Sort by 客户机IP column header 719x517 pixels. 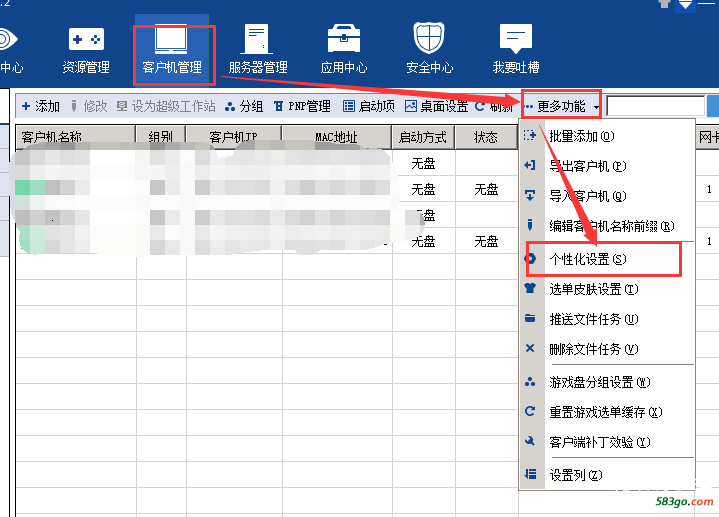[x=234, y=137]
